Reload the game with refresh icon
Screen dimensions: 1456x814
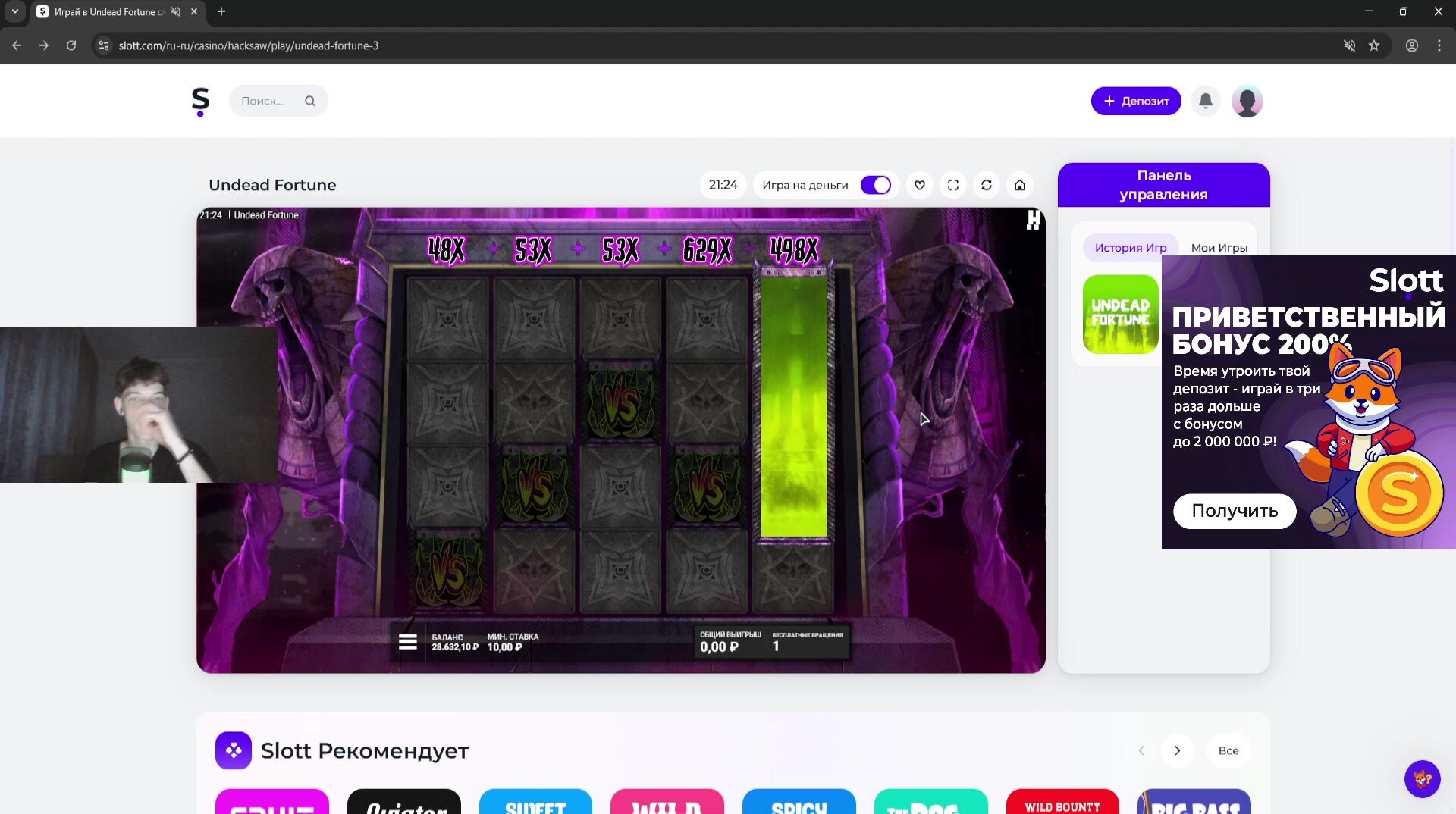(x=987, y=185)
